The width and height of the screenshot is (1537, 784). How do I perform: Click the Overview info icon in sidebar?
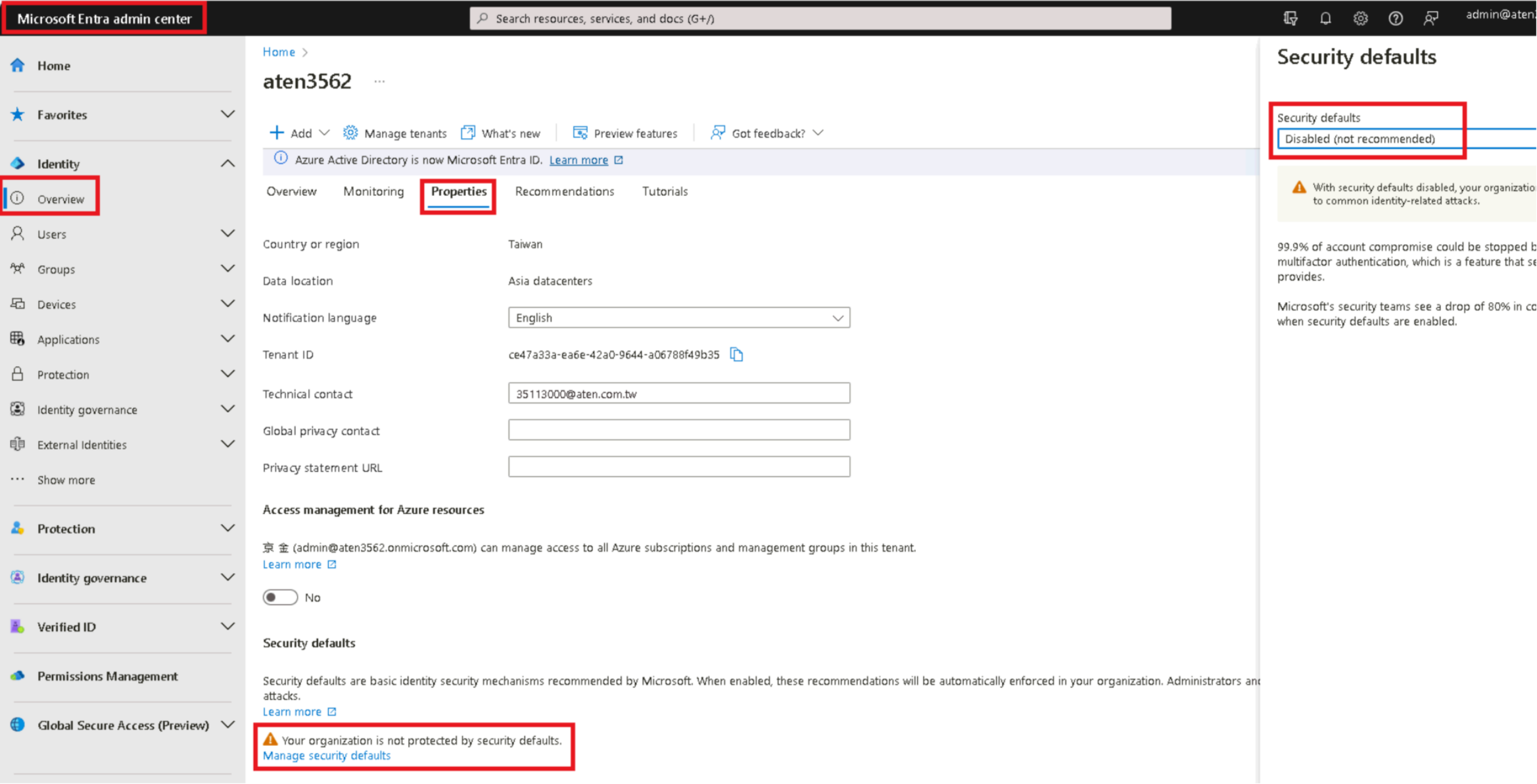coord(18,198)
